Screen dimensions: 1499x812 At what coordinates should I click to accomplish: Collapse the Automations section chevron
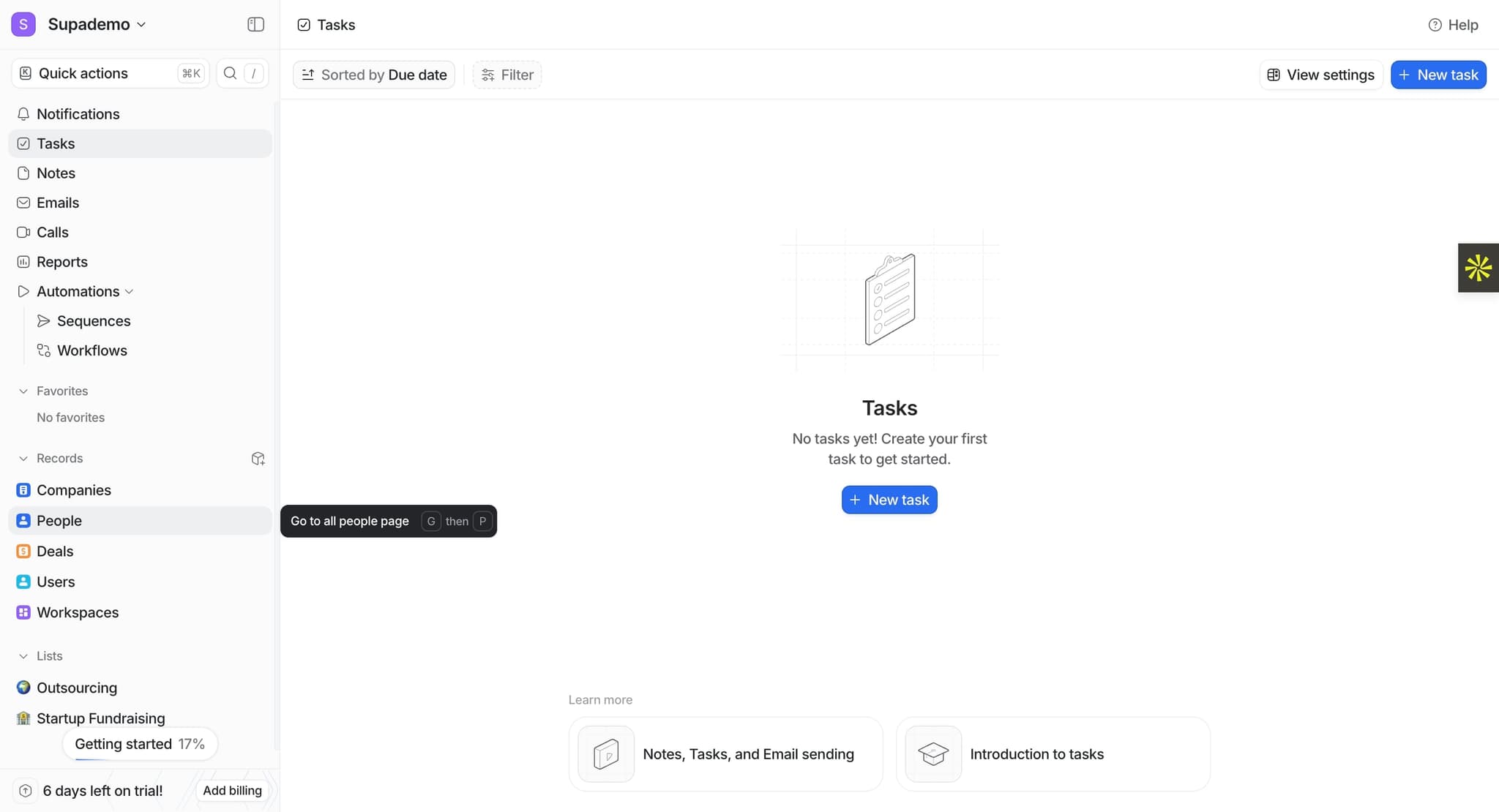(129, 291)
